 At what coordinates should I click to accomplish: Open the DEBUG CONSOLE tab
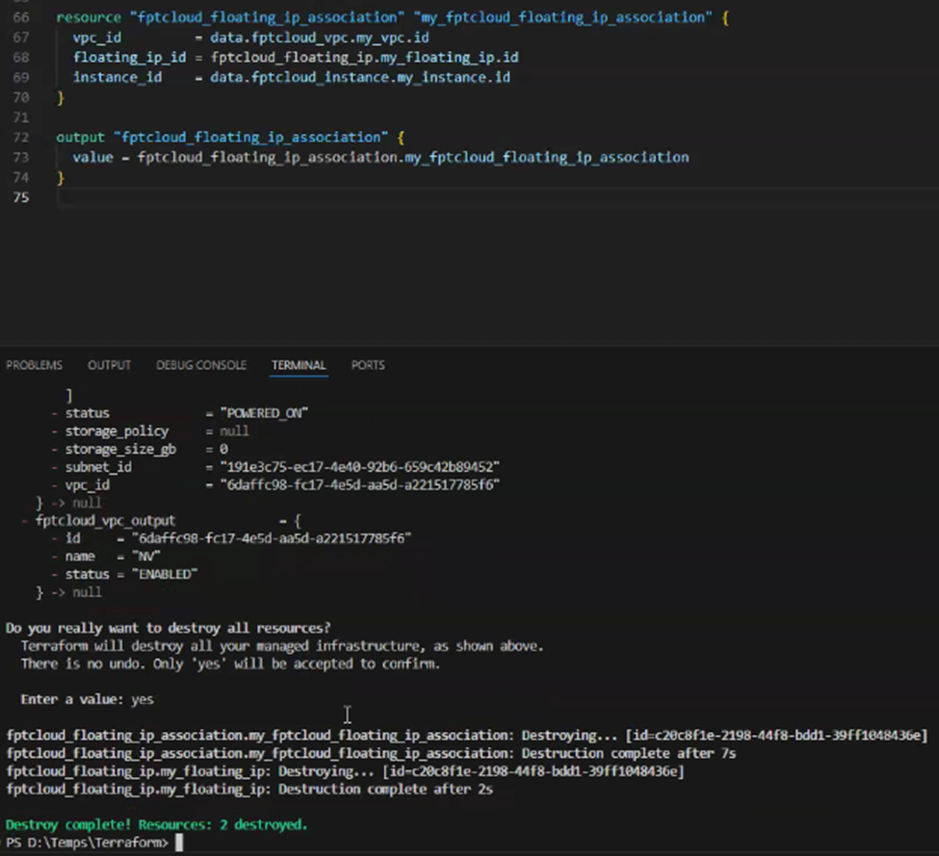tap(201, 365)
